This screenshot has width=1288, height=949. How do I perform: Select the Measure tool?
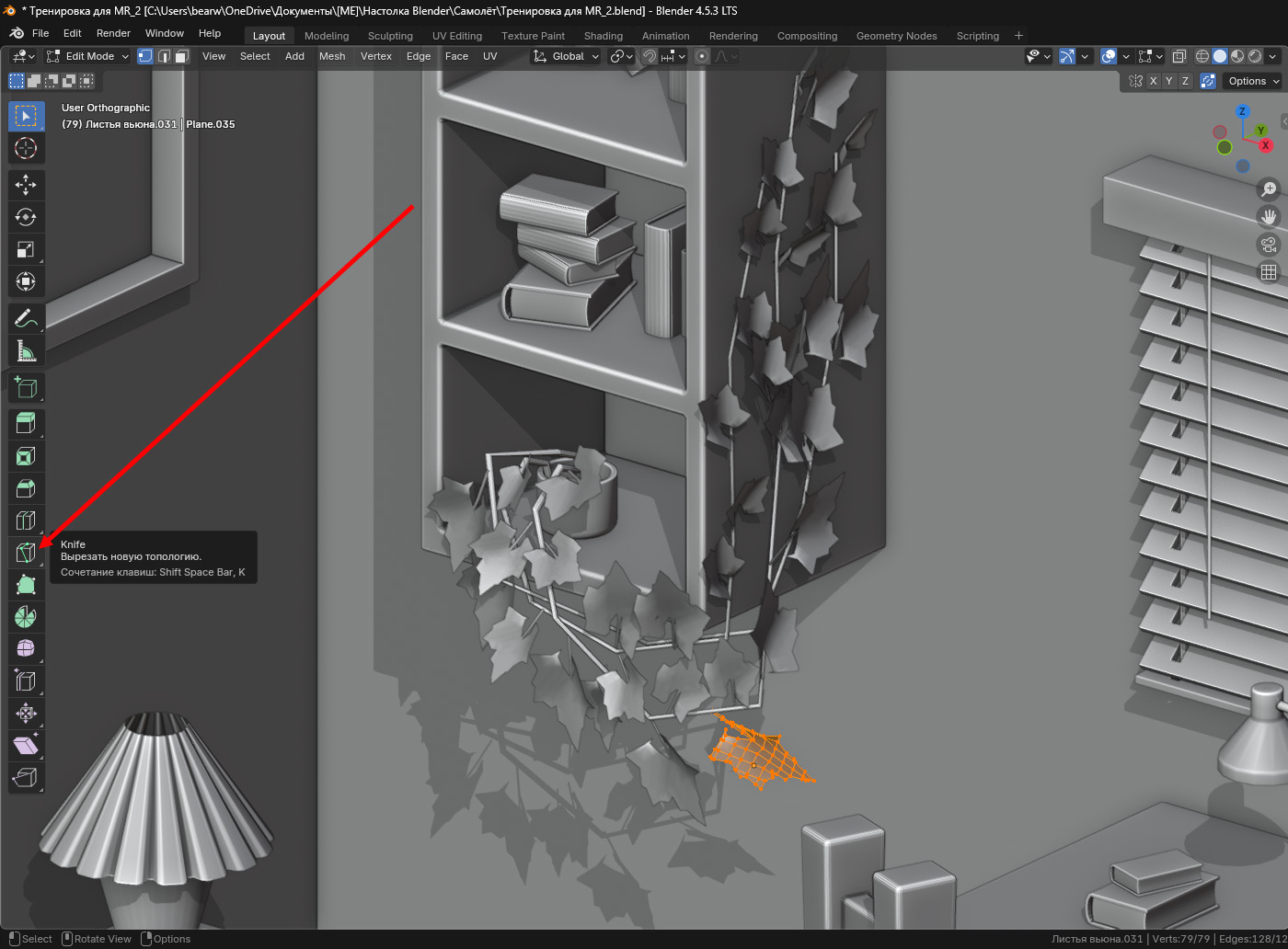click(26, 350)
